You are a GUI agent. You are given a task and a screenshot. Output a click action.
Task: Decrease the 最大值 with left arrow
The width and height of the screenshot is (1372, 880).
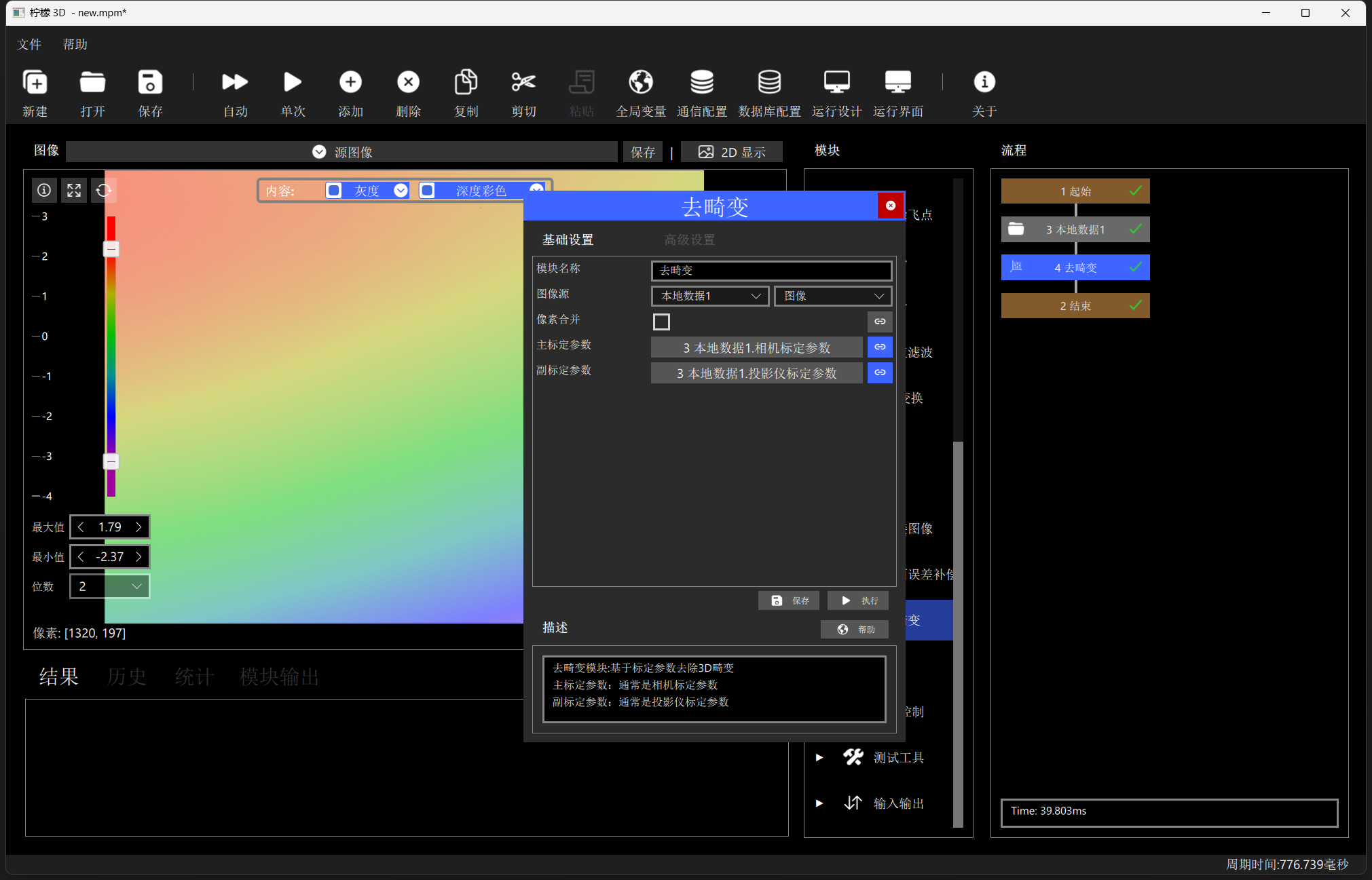pos(81,527)
